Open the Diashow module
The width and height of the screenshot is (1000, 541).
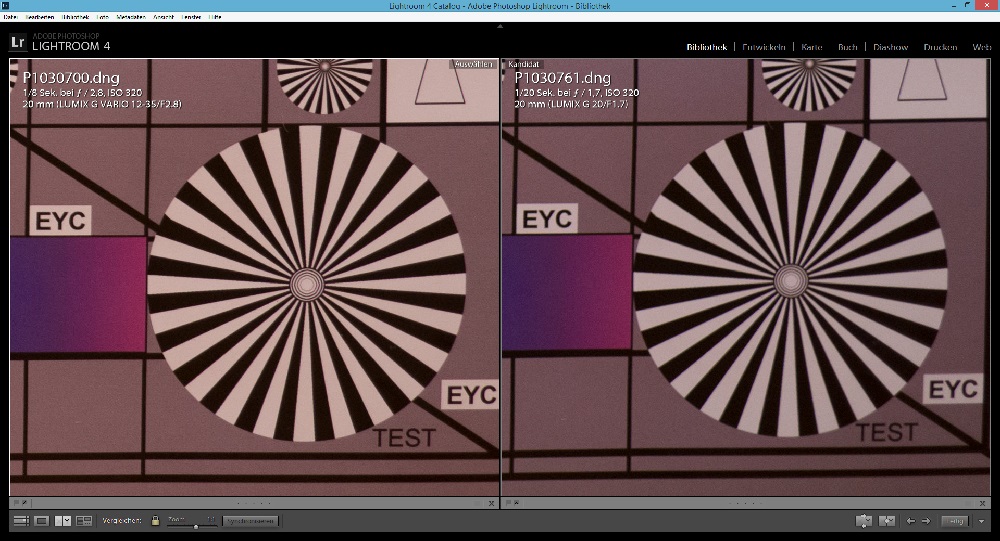coord(890,47)
